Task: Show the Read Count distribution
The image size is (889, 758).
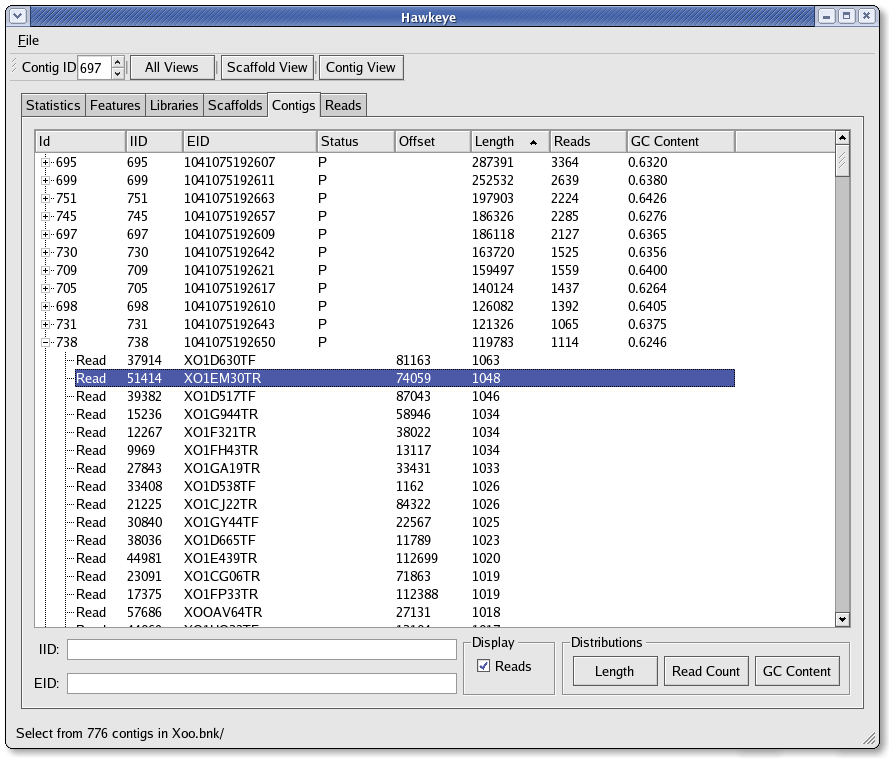Action: pyautogui.click(x=705, y=671)
